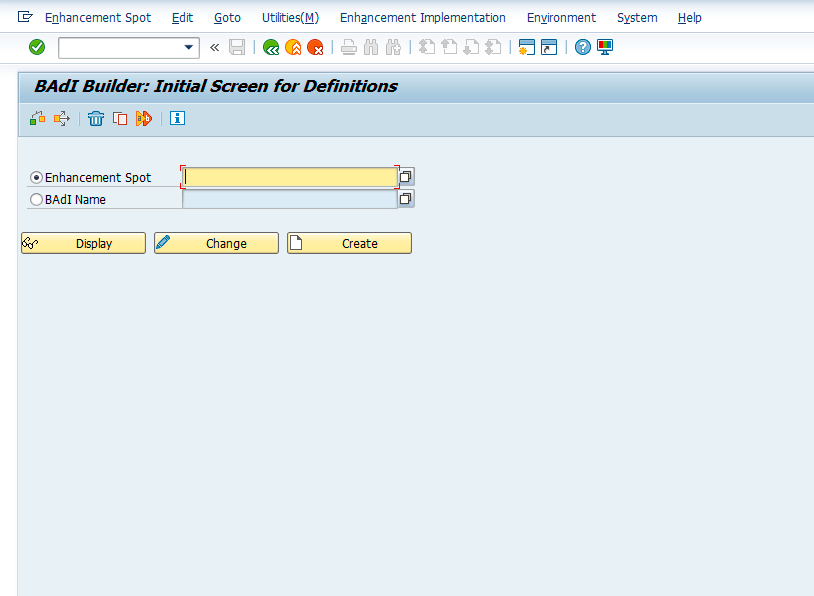Click the Enhancement Spot input field
This screenshot has height=596, width=814.
(290, 177)
